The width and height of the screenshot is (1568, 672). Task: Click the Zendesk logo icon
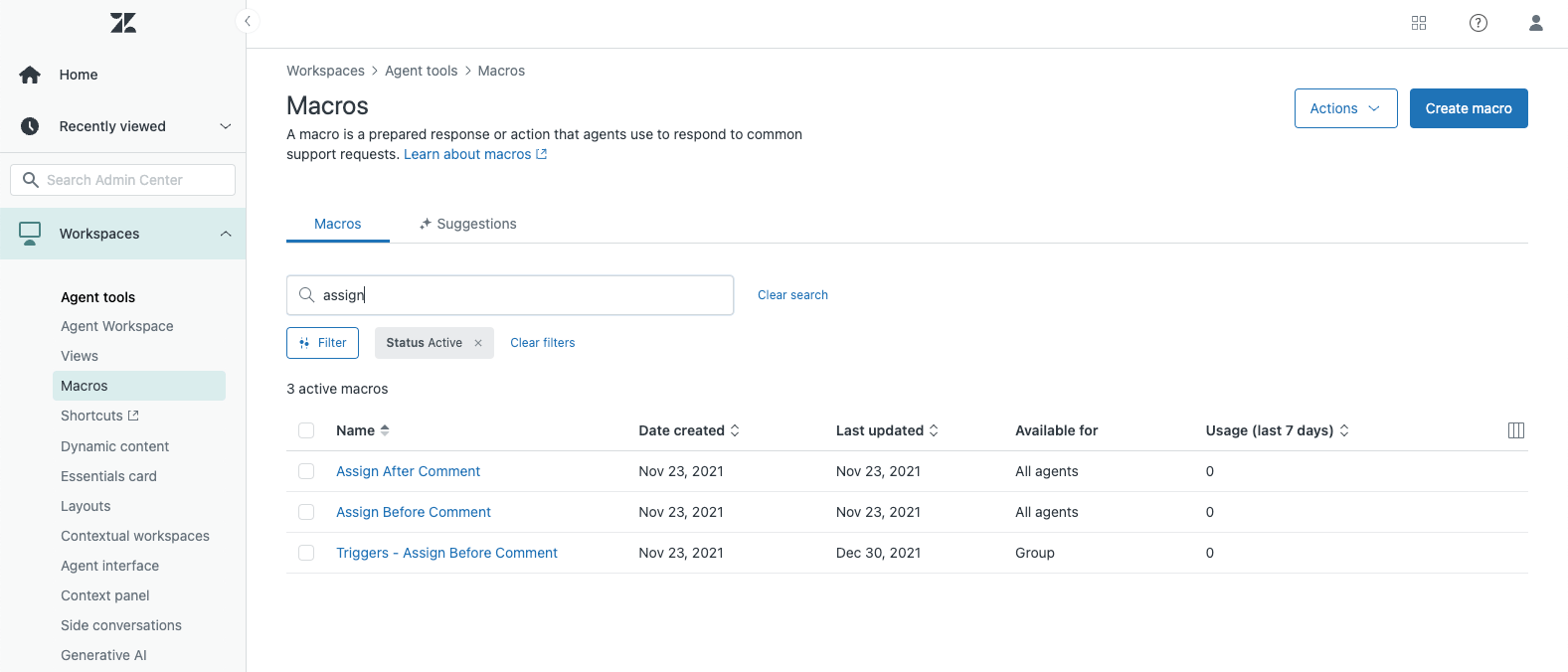coord(123,23)
